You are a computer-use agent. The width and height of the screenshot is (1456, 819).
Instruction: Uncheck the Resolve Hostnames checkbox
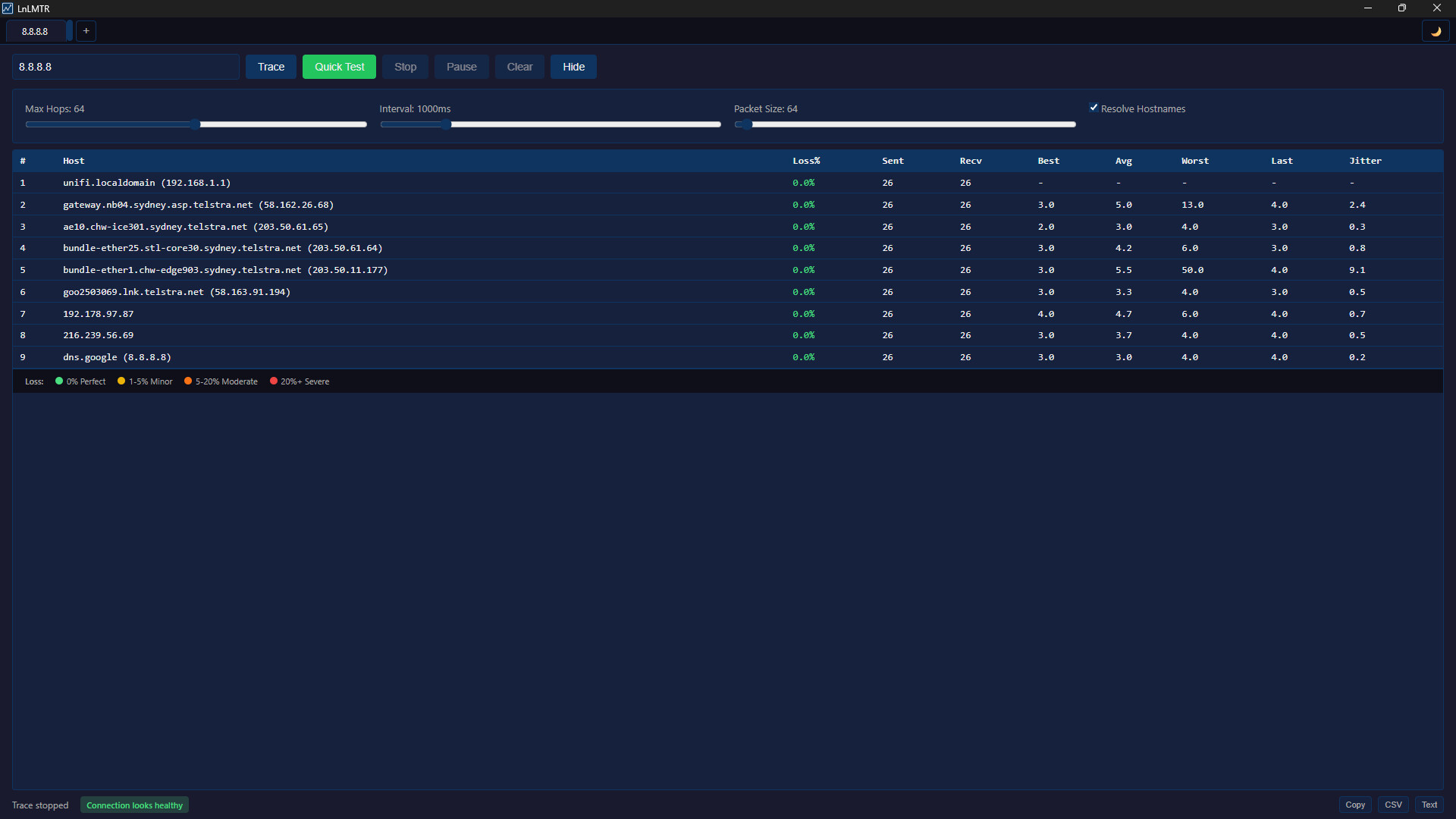(x=1094, y=108)
